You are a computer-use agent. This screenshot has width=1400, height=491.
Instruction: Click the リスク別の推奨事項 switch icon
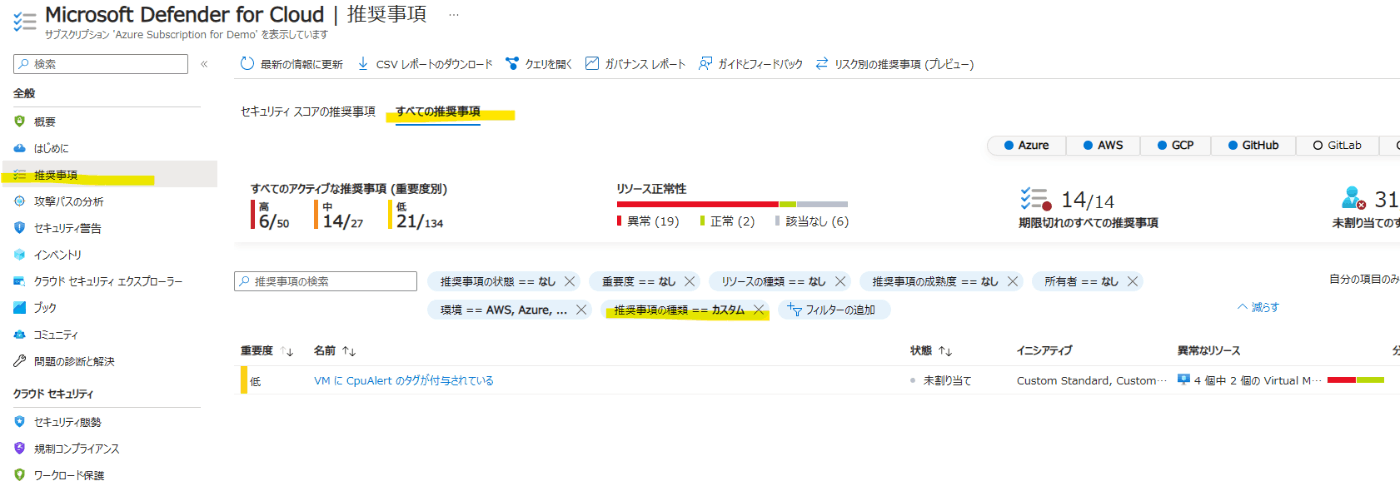point(822,64)
